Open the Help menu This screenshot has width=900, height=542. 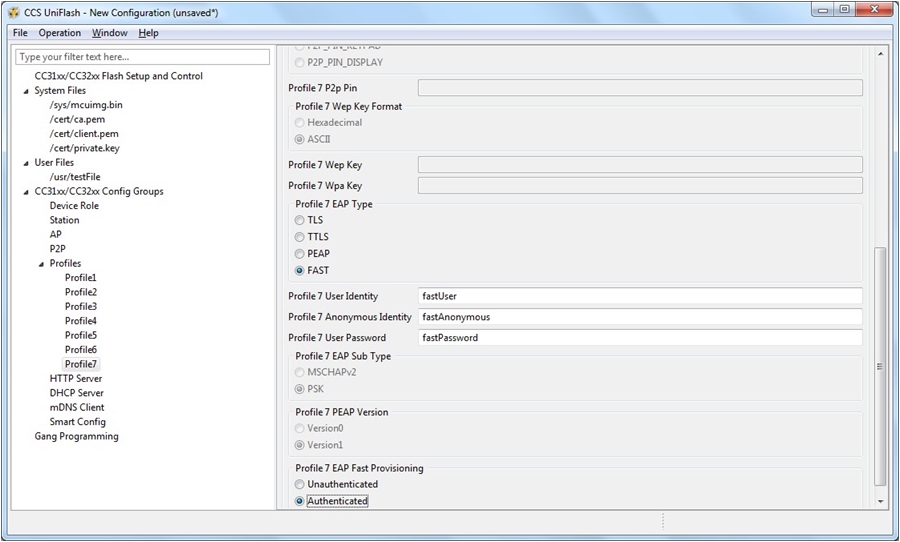point(148,33)
